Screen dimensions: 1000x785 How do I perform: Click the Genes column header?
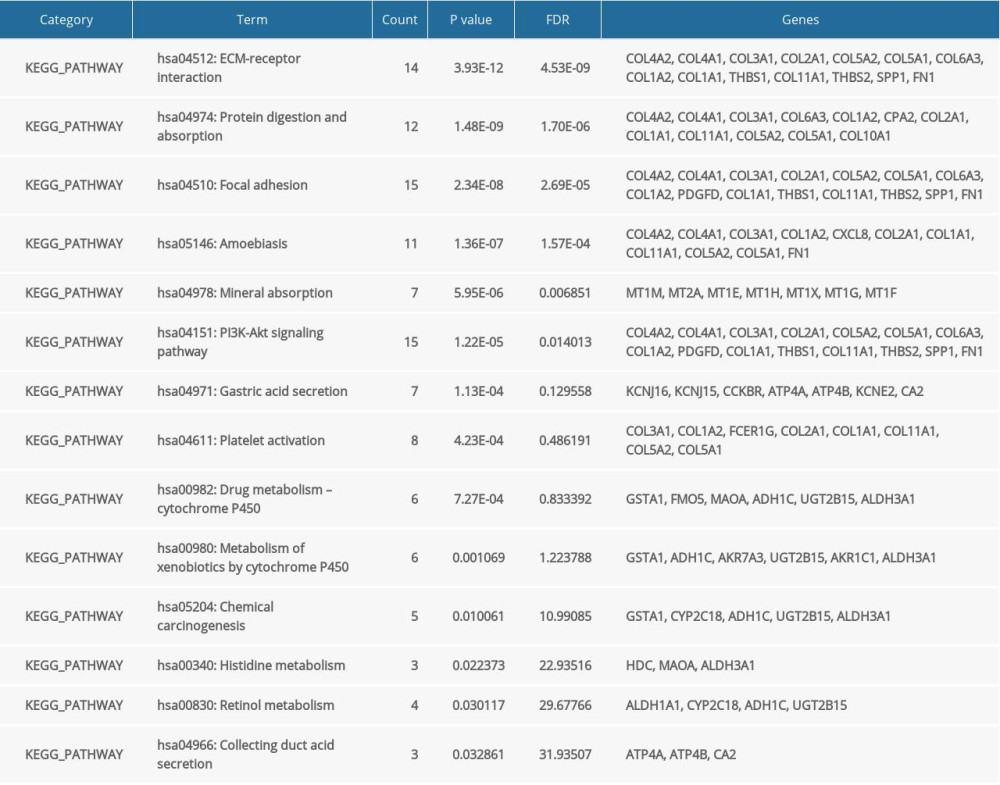pos(799,19)
